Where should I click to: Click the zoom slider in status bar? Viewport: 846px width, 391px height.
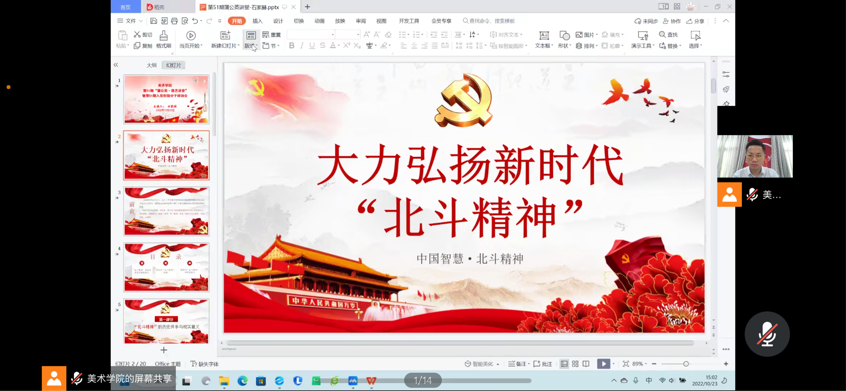(x=686, y=364)
